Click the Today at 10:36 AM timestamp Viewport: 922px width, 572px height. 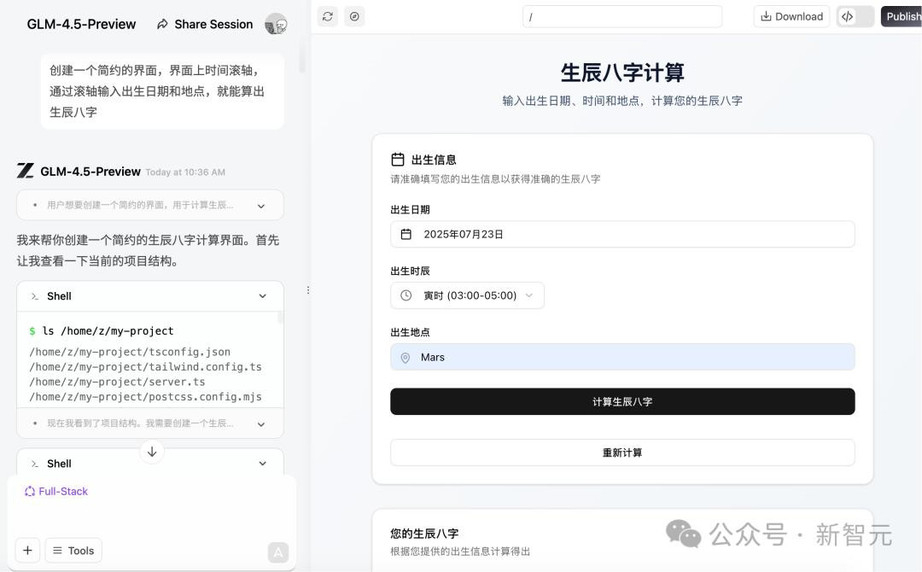[185, 172]
